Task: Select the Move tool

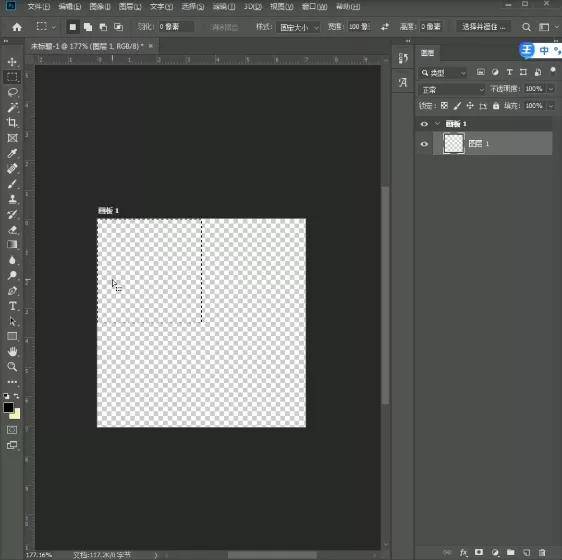Action: click(x=12, y=62)
